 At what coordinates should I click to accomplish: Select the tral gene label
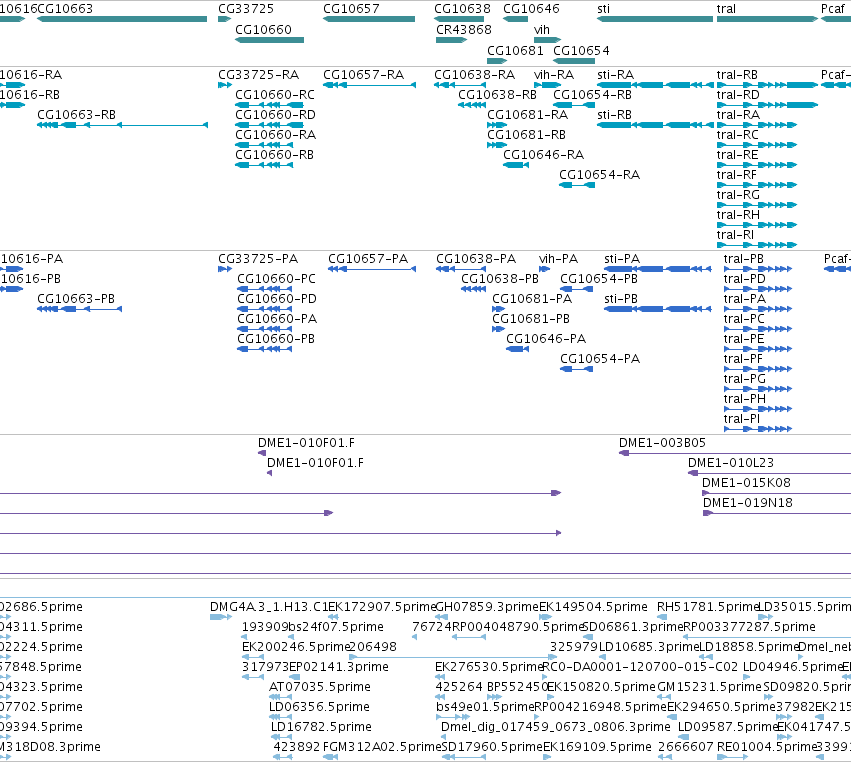tap(726, 9)
